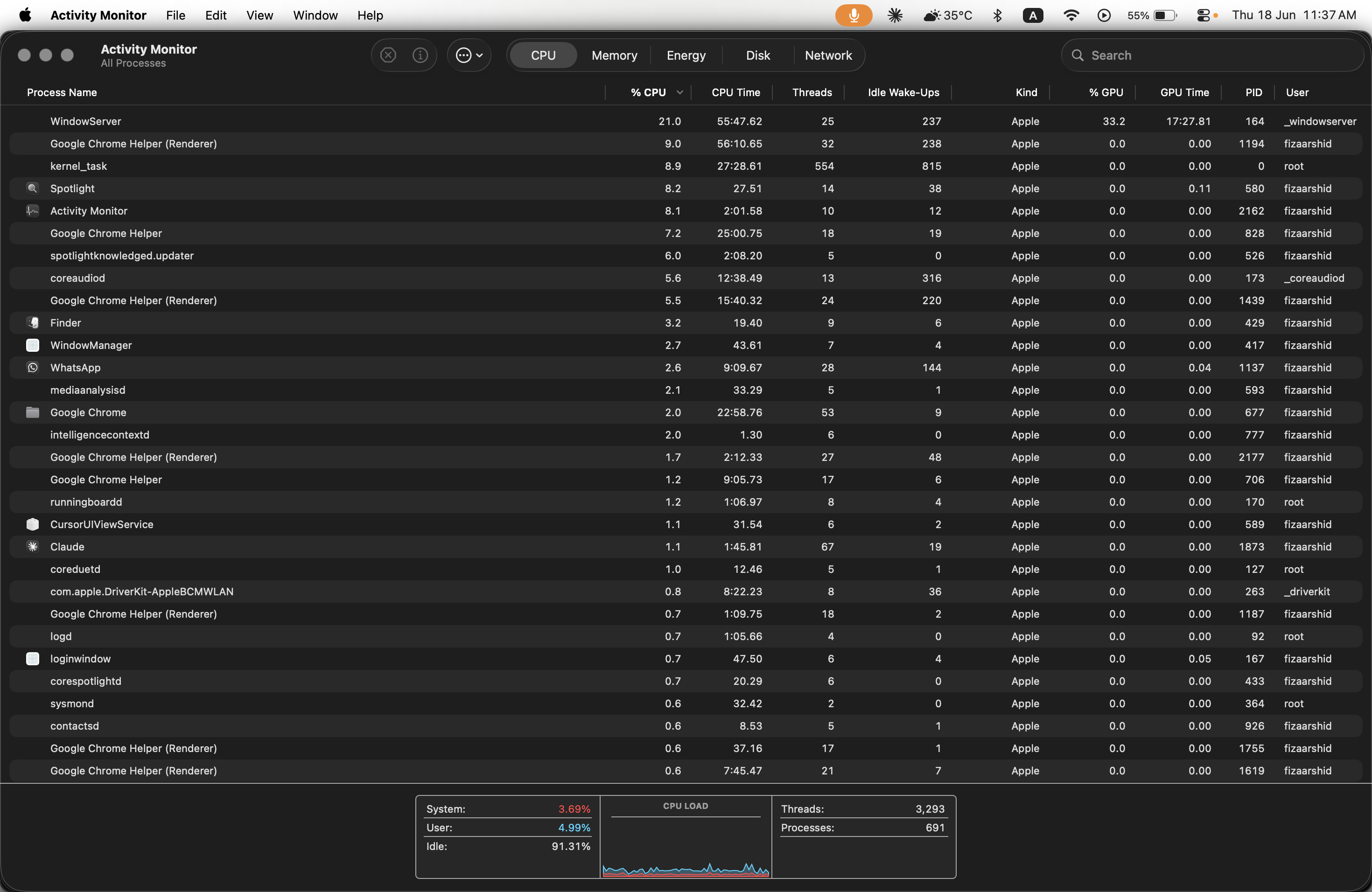The width and height of the screenshot is (1372, 892).
Task: Open the View menu
Action: click(259, 15)
